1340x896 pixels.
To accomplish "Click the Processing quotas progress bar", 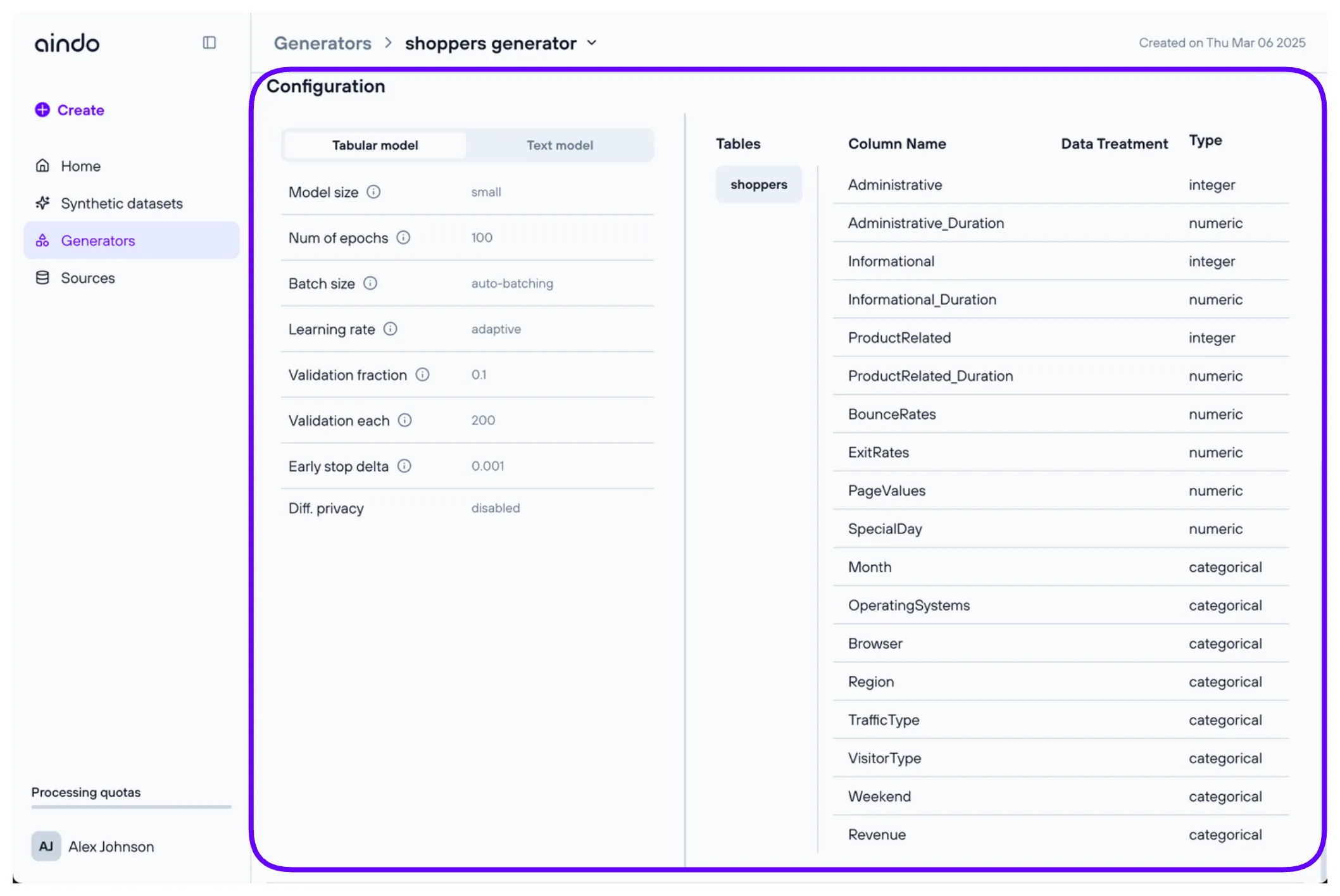I will click(131, 807).
